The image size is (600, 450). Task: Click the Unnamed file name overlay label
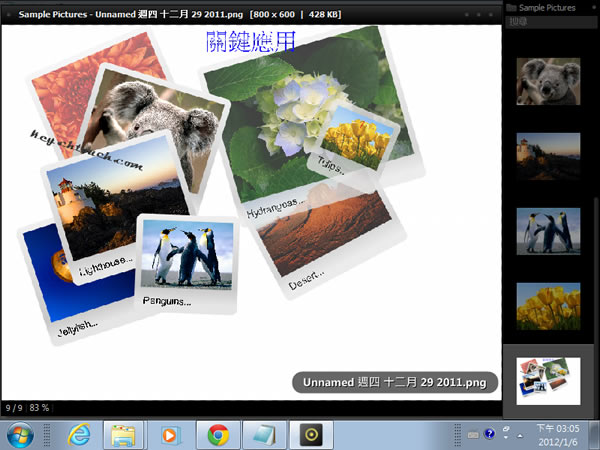point(395,382)
